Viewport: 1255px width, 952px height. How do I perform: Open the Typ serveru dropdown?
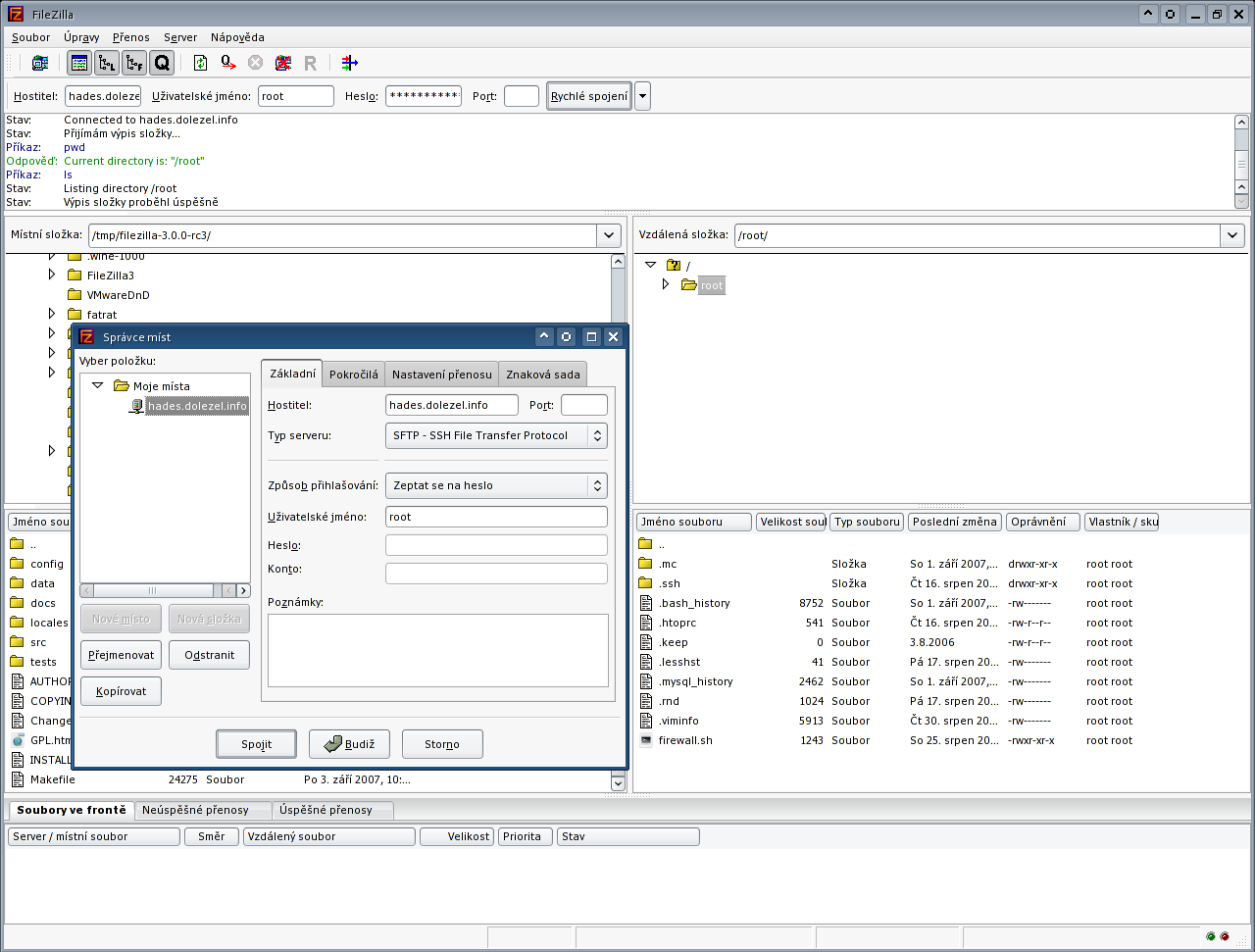click(x=496, y=435)
